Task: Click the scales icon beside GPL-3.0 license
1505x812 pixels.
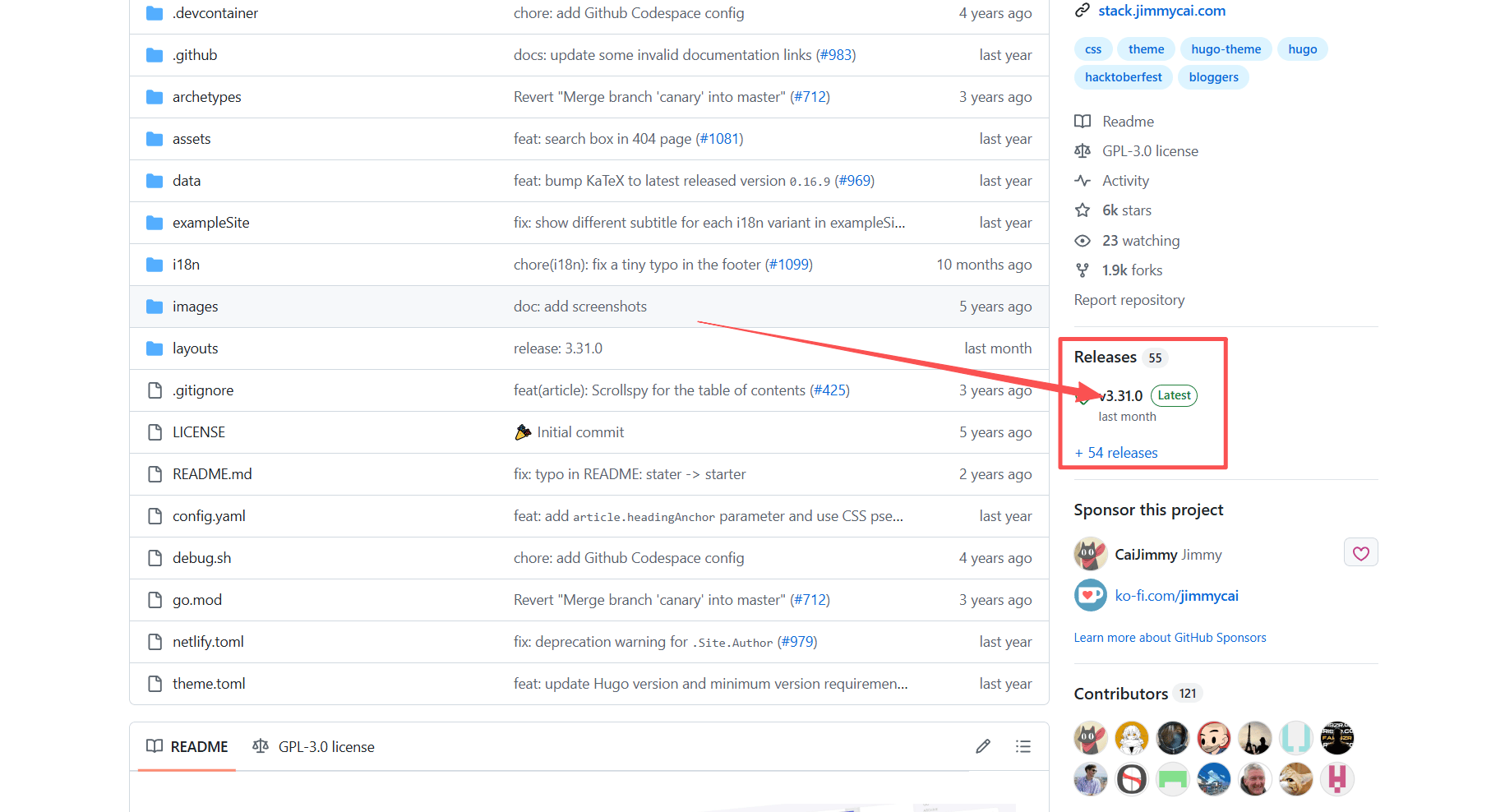Action: click(1083, 150)
